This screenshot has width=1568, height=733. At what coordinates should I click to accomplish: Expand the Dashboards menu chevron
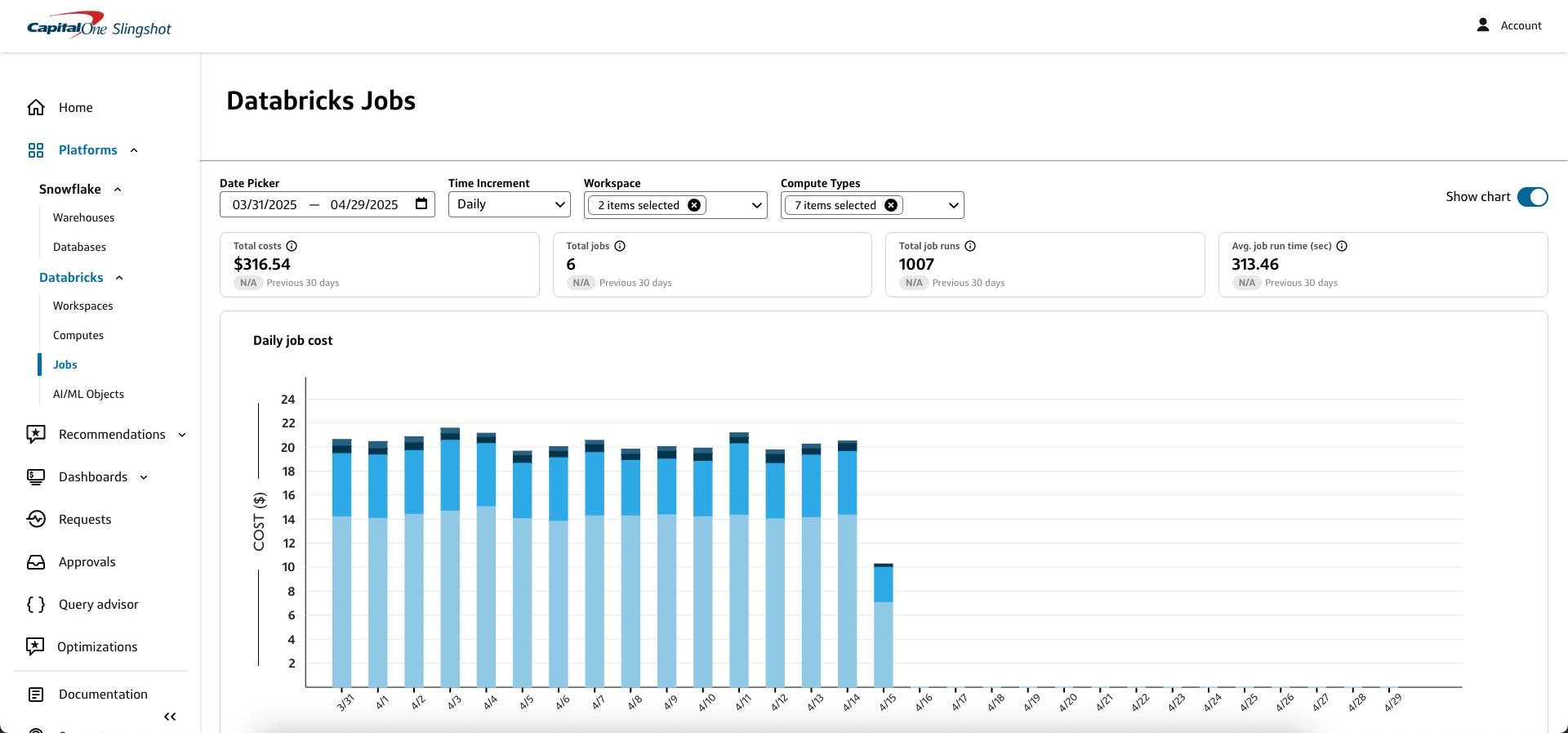(x=144, y=477)
